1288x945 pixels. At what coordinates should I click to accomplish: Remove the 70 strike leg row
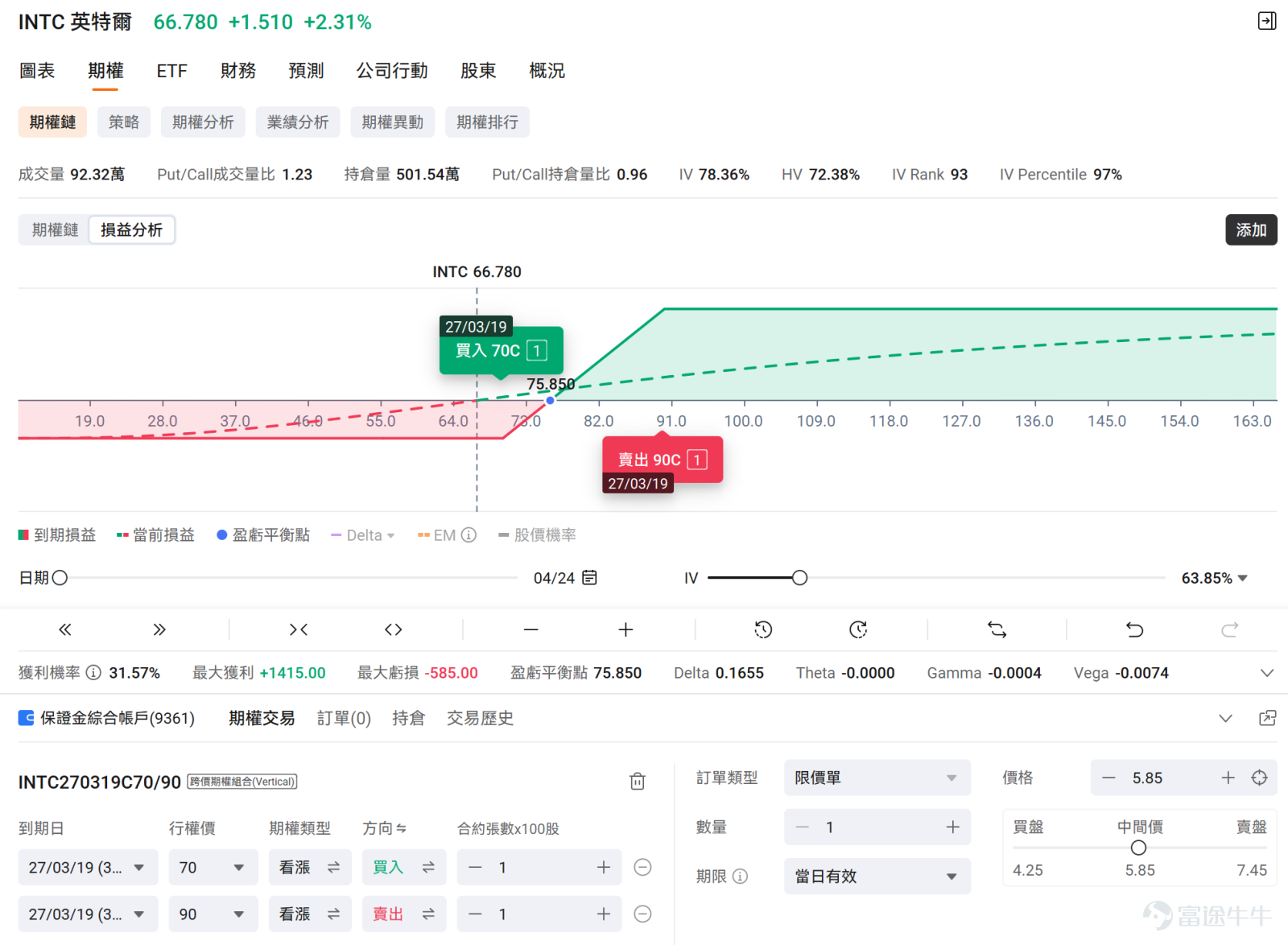[x=642, y=867]
